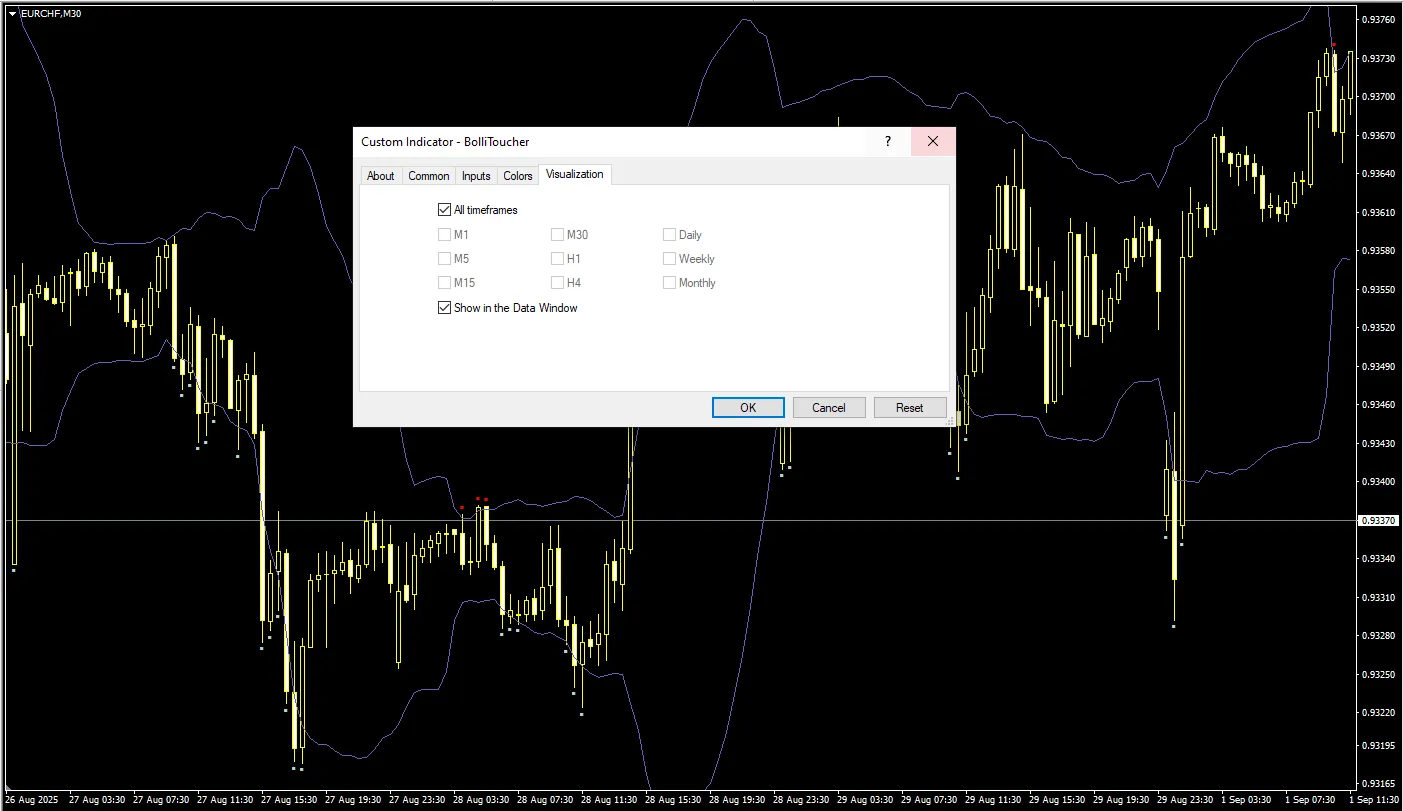
Task: Click the highlighted 0.93370 price label
Action: point(1379,521)
